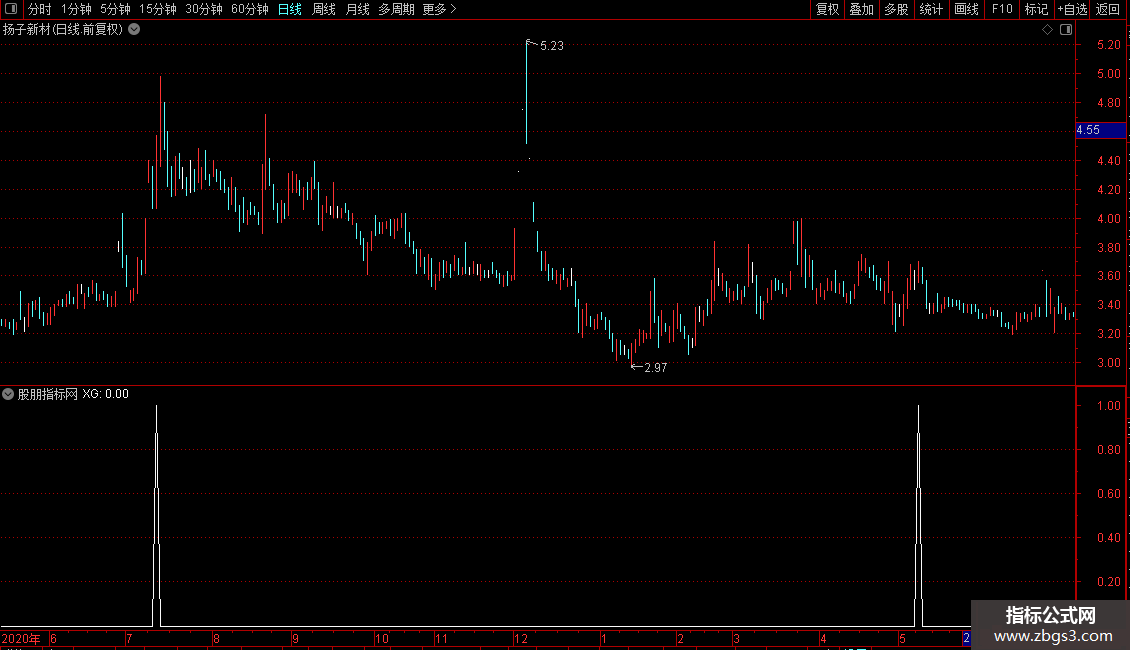Open the 多股 multi-stock view

click(x=896, y=9)
